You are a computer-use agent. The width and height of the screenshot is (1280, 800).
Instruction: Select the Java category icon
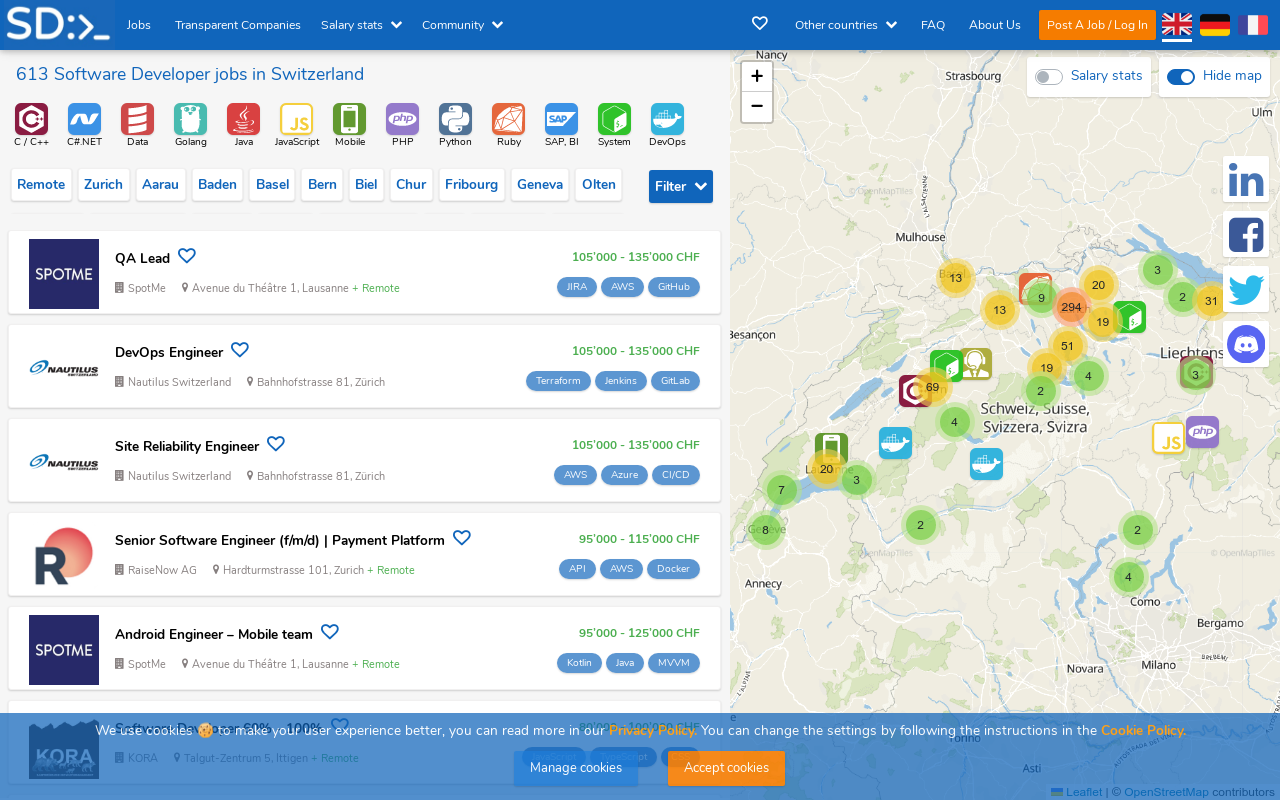coord(244,119)
